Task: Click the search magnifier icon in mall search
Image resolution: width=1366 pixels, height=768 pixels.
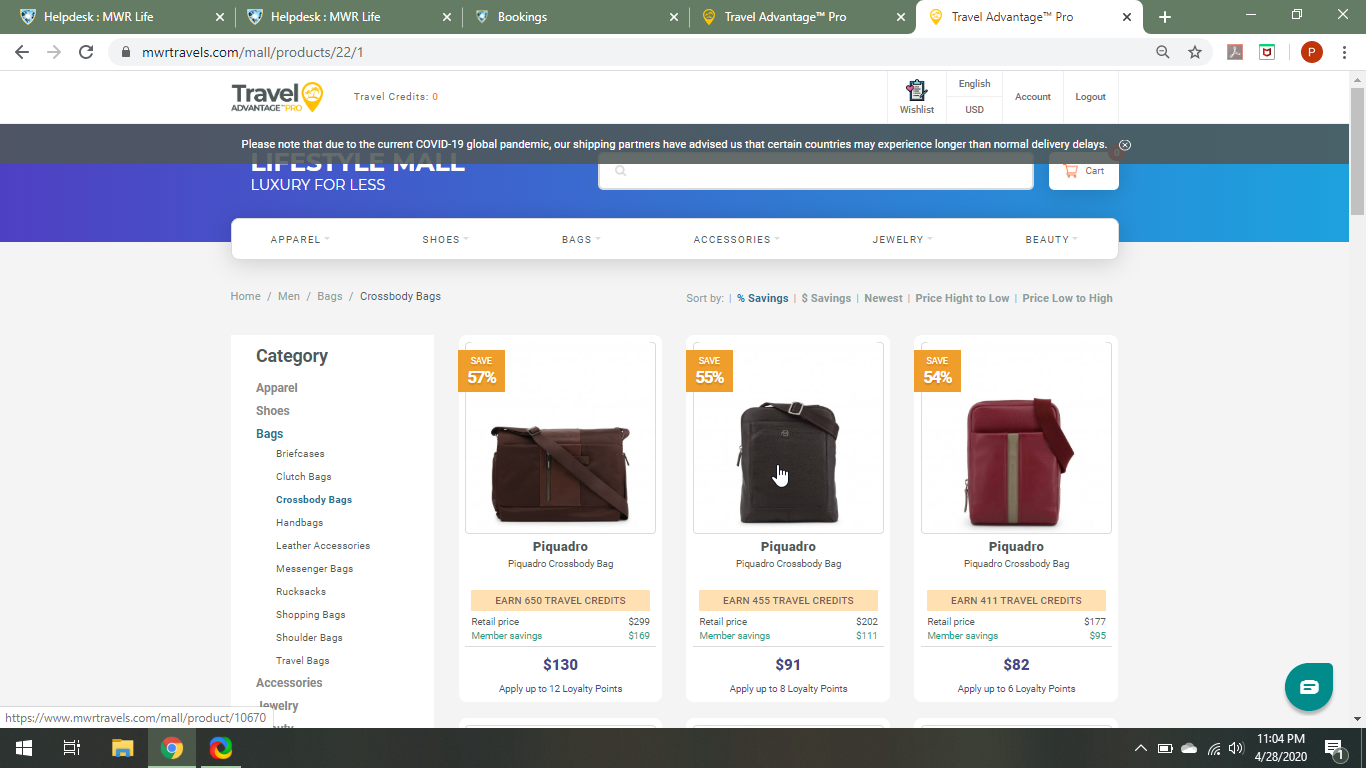Action: (620, 171)
